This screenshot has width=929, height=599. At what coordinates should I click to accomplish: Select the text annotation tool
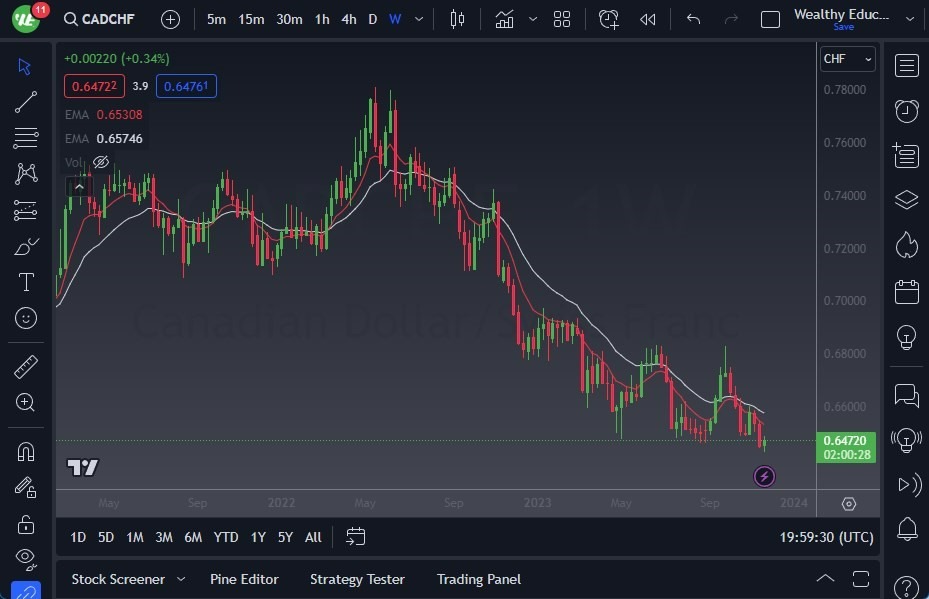[x=26, y=282]
